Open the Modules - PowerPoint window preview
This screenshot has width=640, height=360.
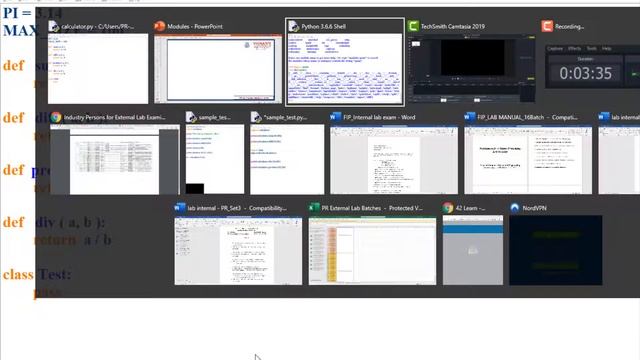click(x=218, y=69)
